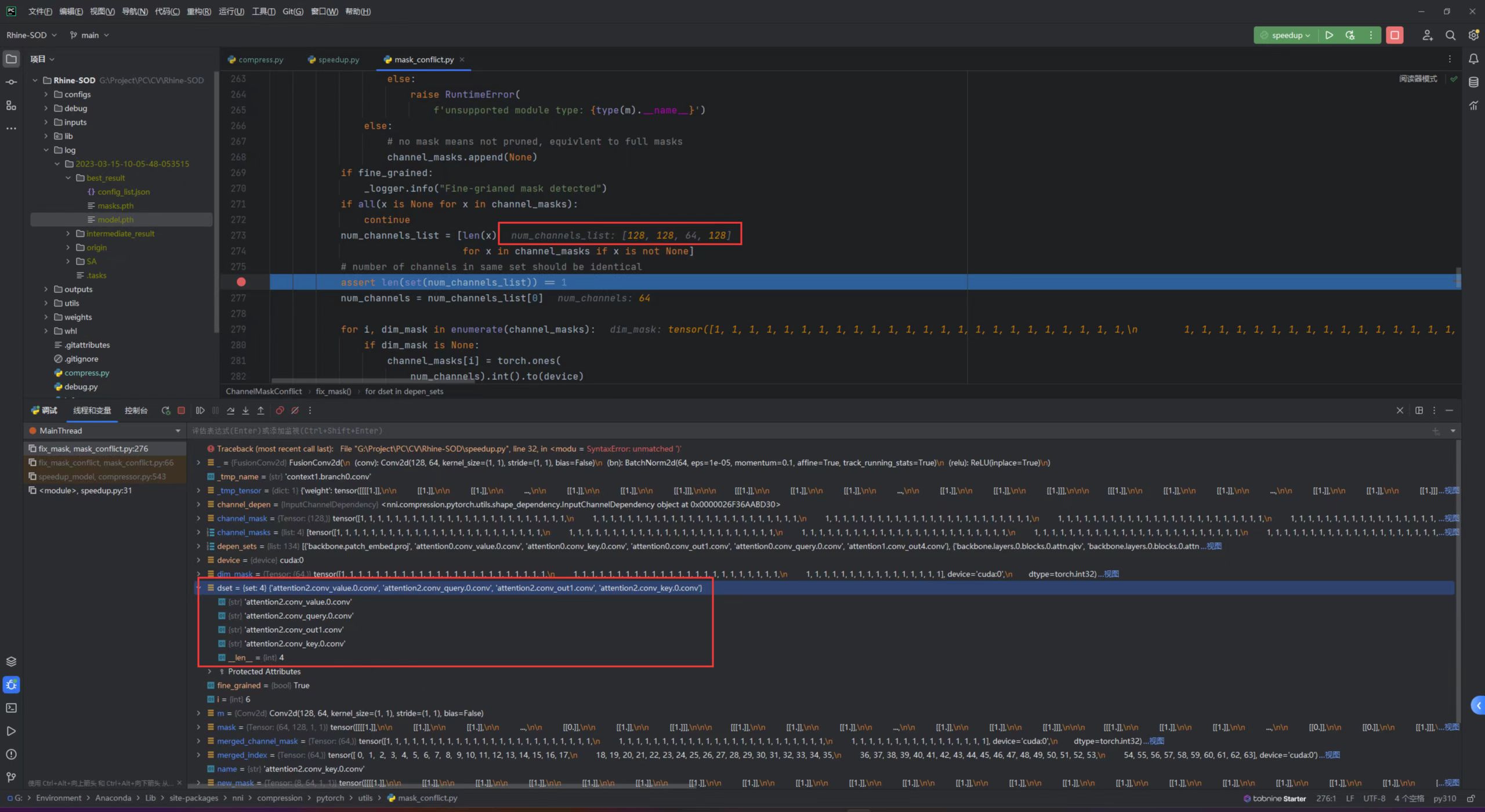Switch to the compress.py tab
The image size is (1485, 812).
coord(260,59)
